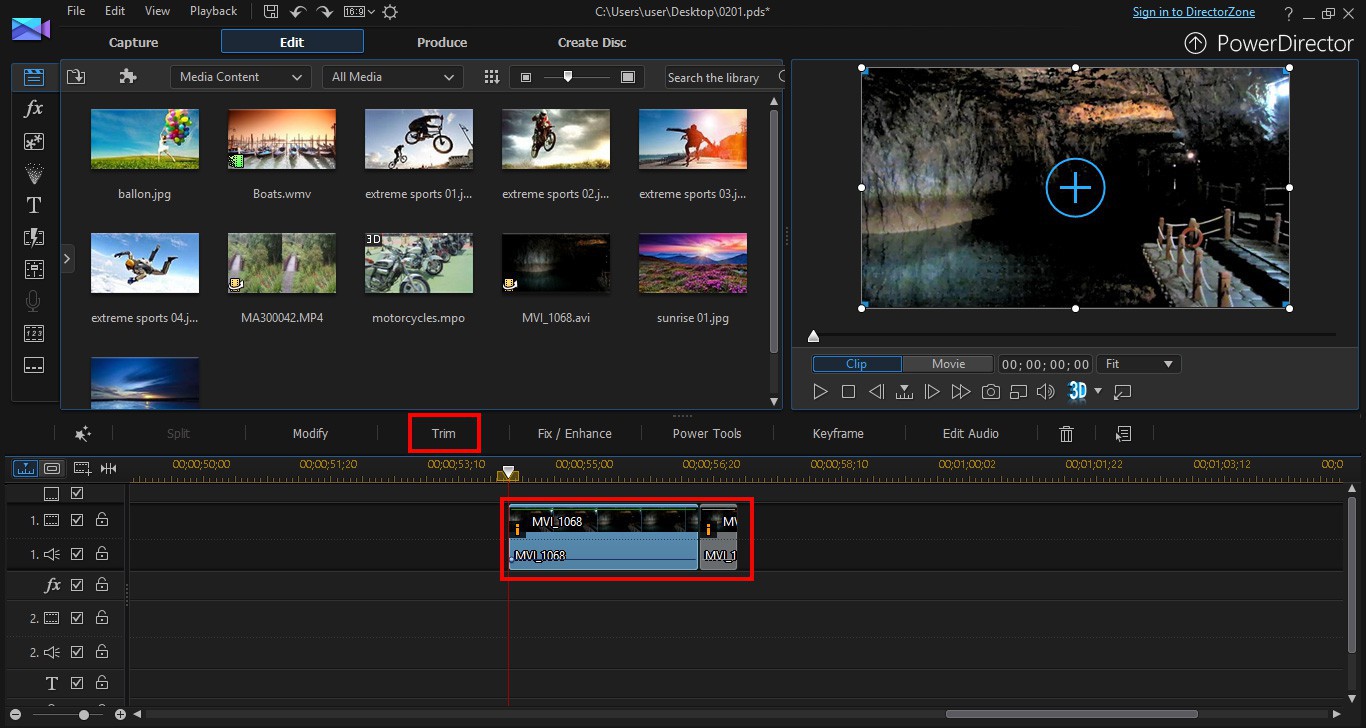Click the Trim button
This screenshot has height=728, width=1366.
[444, 433]
